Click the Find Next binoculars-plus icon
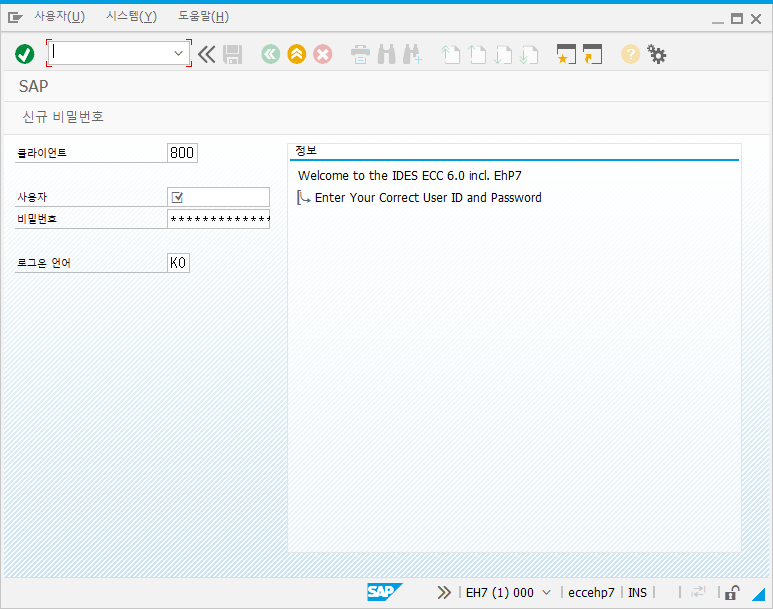Screen dimensions: 773x609 pos(412,54)
